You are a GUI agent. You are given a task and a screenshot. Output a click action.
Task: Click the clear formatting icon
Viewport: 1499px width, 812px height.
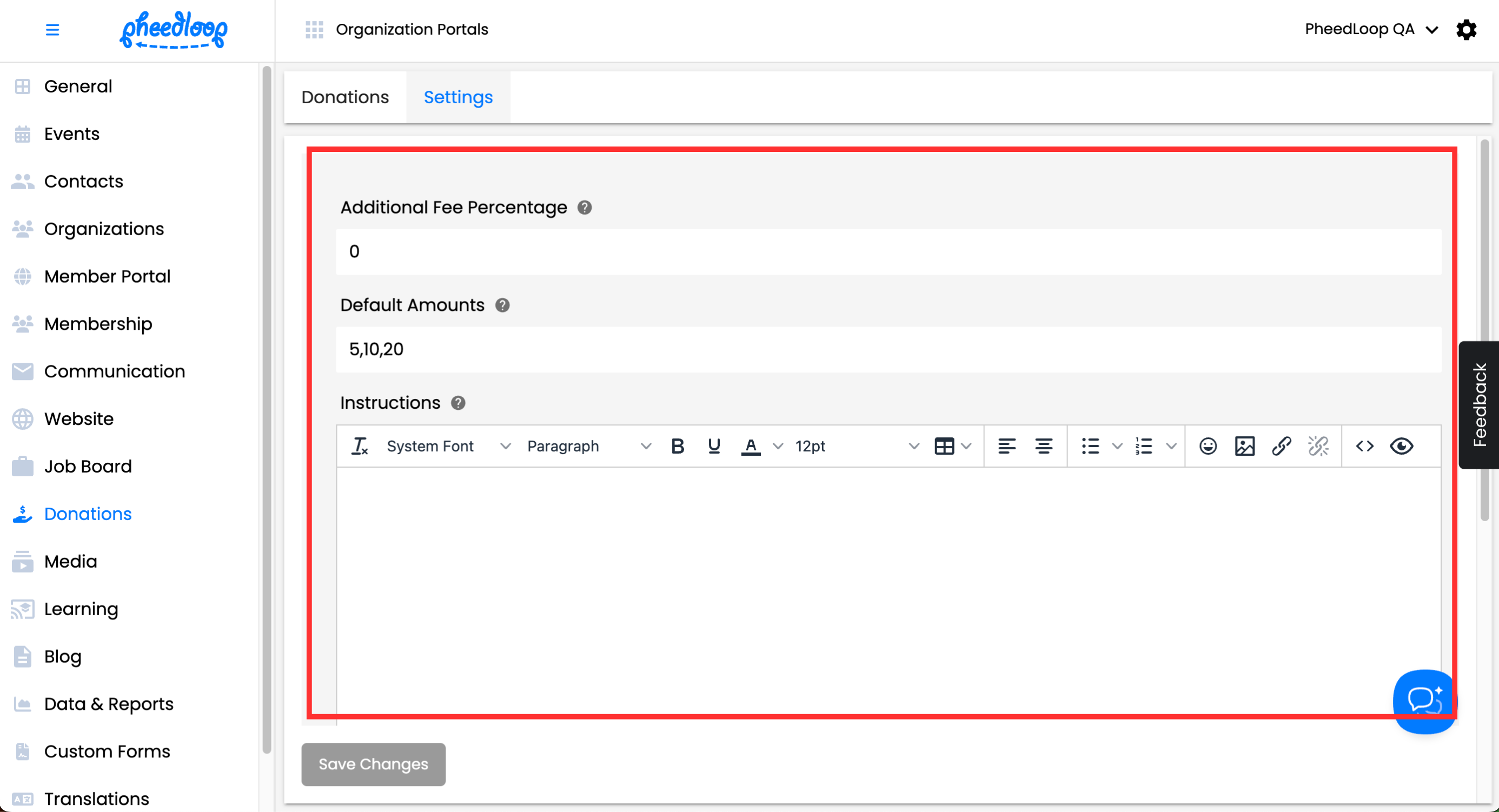click(360, 446)
